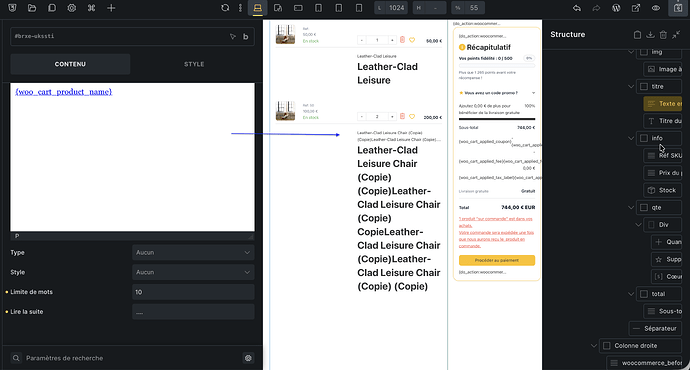Click the Bricks logo icon
This screenshot has height=370, width=690.
point(12,8)
